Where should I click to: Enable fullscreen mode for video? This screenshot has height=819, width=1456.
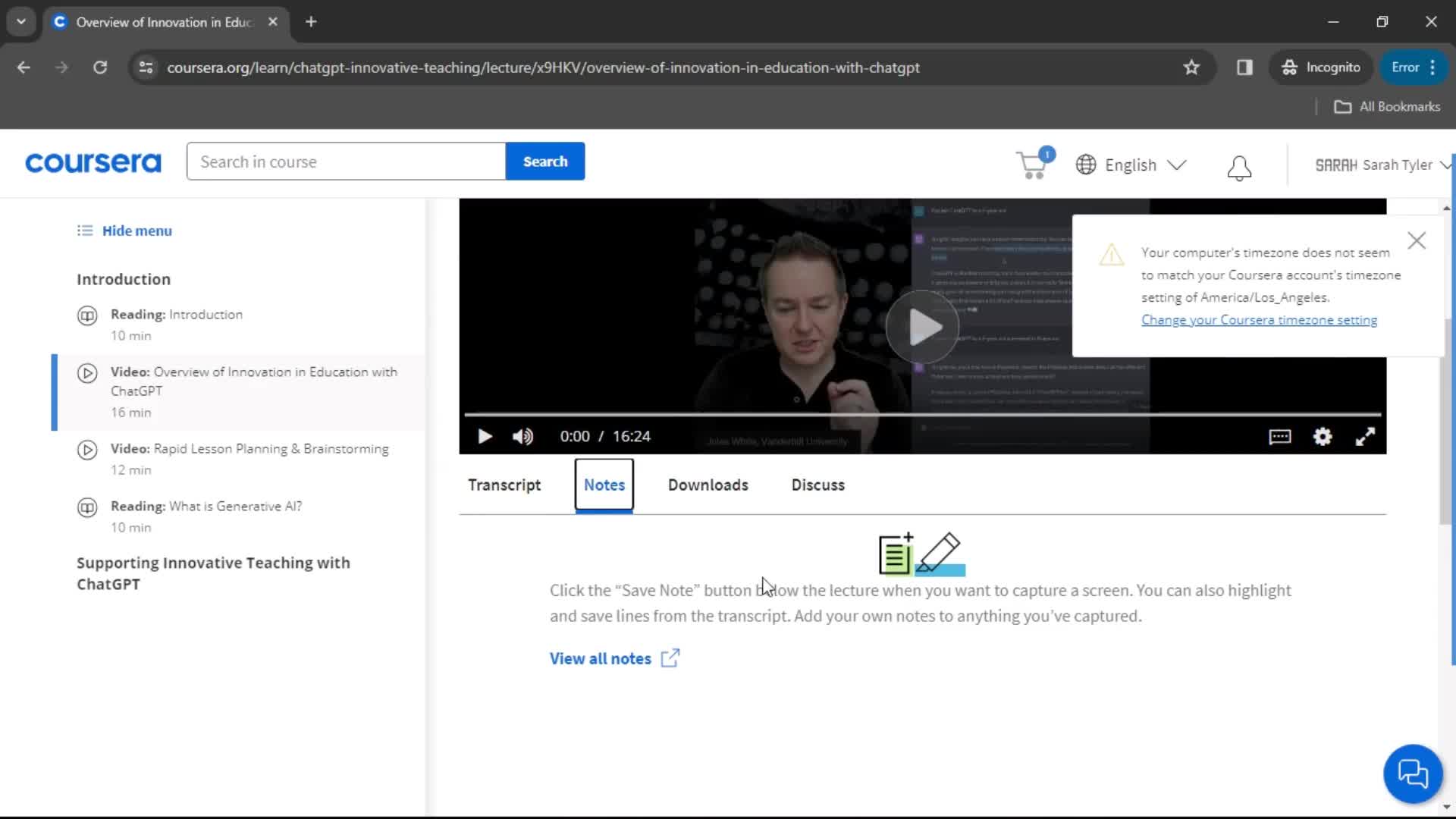[x=1365, y=436]
